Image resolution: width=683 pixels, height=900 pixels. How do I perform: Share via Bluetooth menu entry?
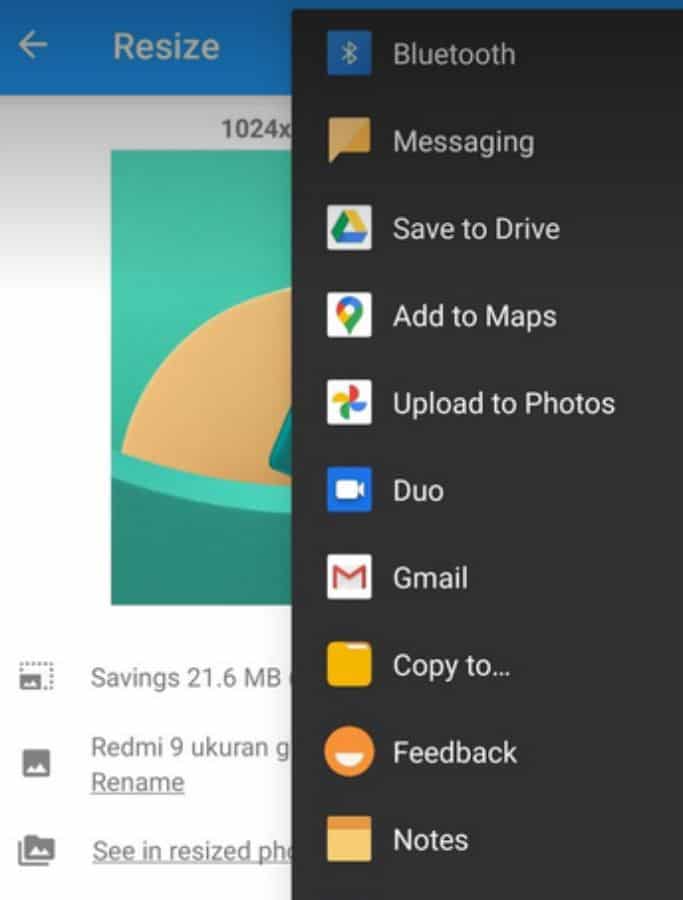point(454,54)
